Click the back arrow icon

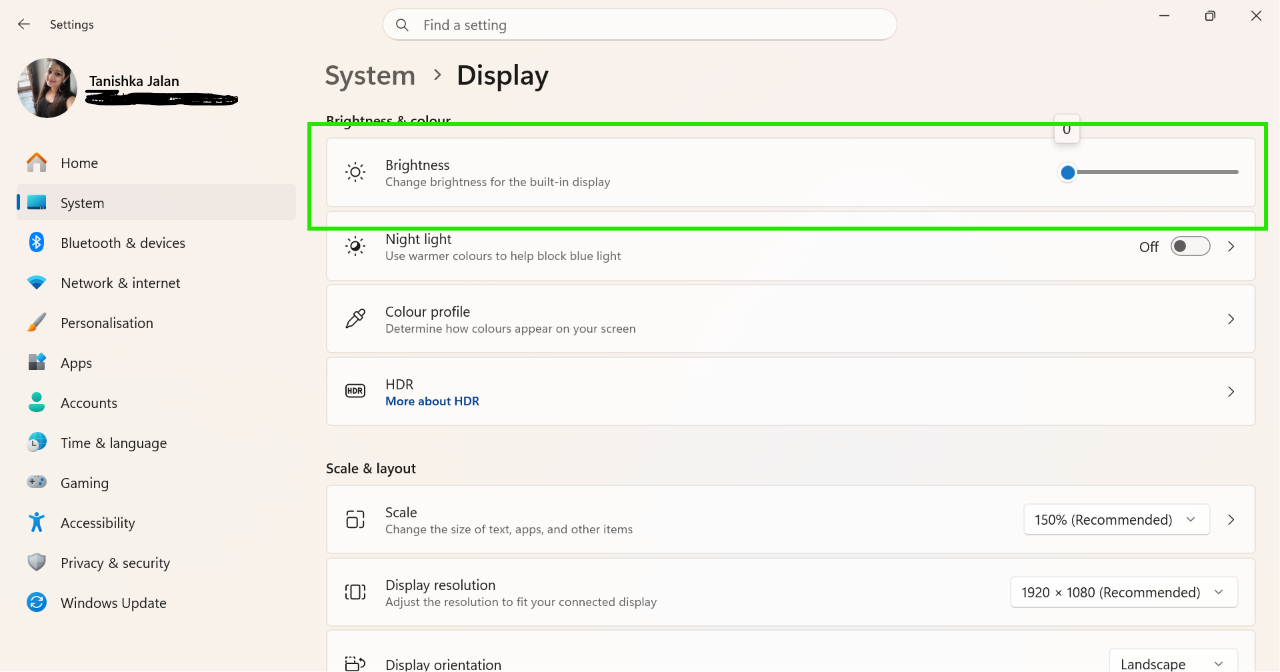tap(24, 24)
